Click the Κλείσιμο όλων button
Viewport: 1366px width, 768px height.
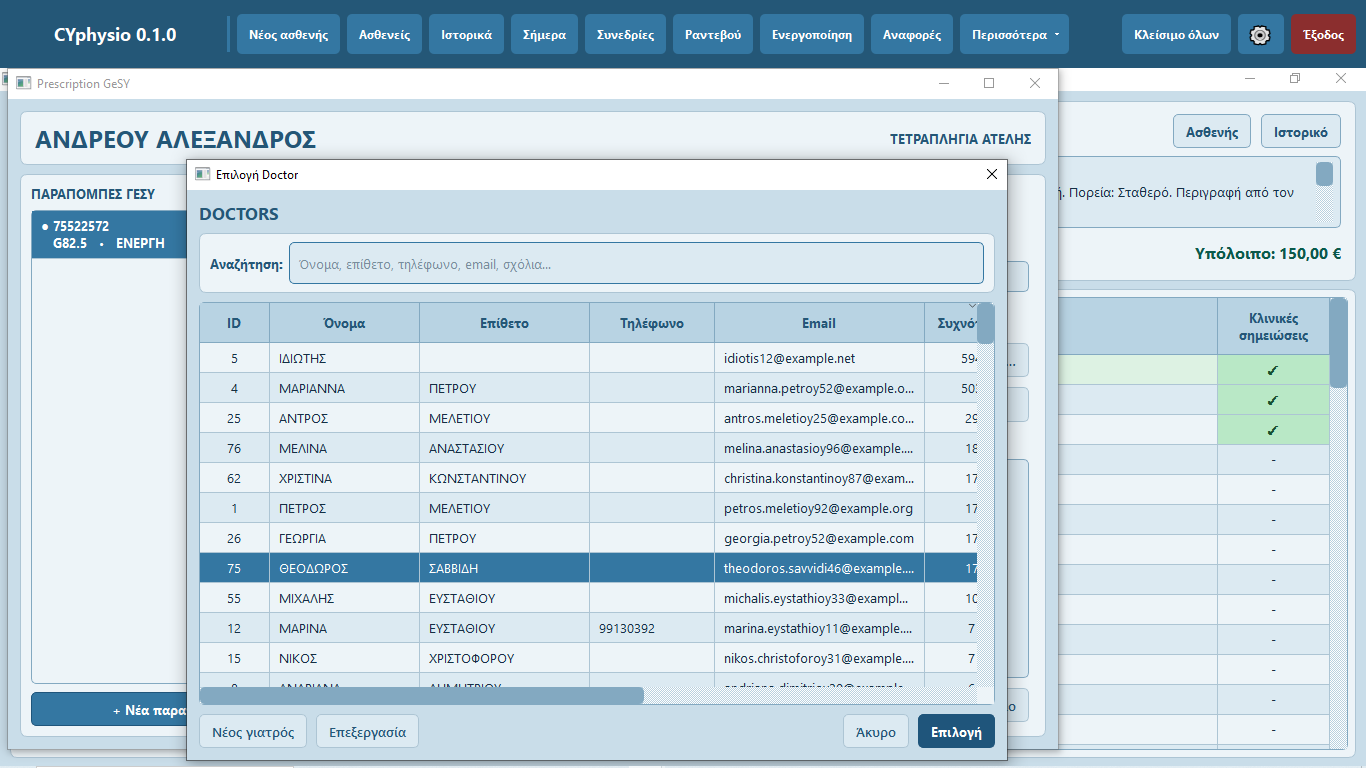pos(1177,34)
